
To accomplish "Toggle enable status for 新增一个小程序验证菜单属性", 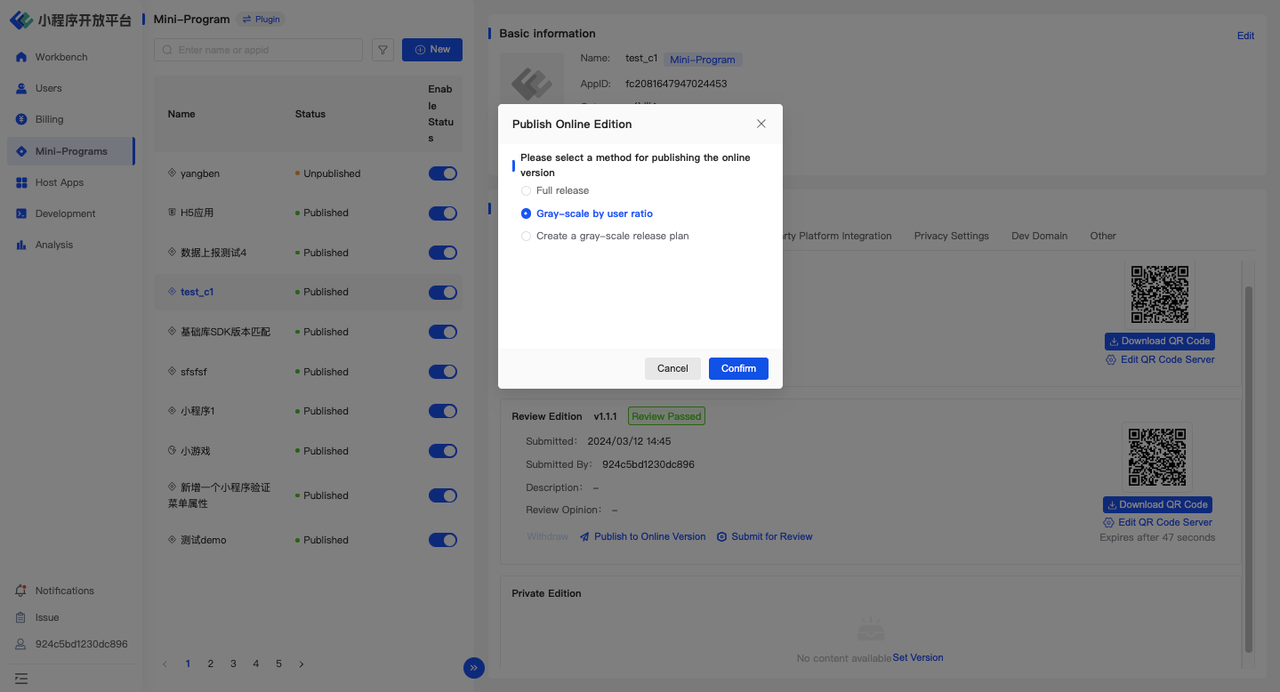I will [443, 496].
